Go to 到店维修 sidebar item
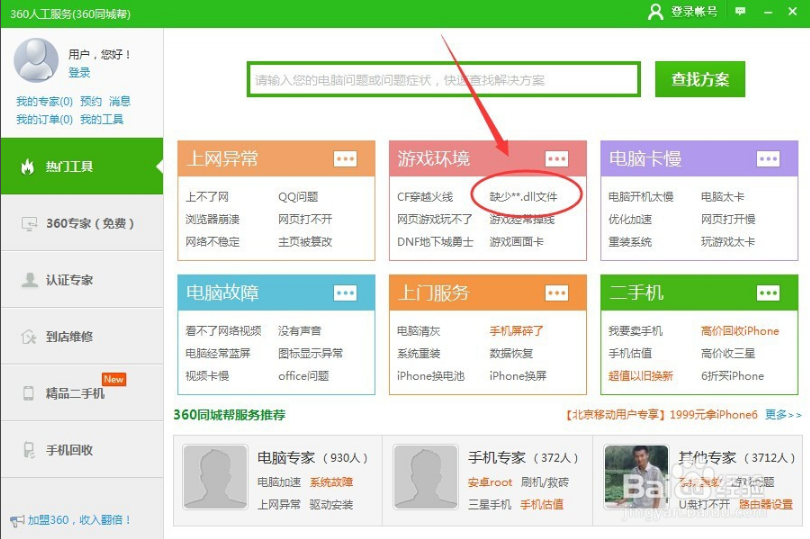This screenshot has width=810, height=539. [x=81, y=337]
